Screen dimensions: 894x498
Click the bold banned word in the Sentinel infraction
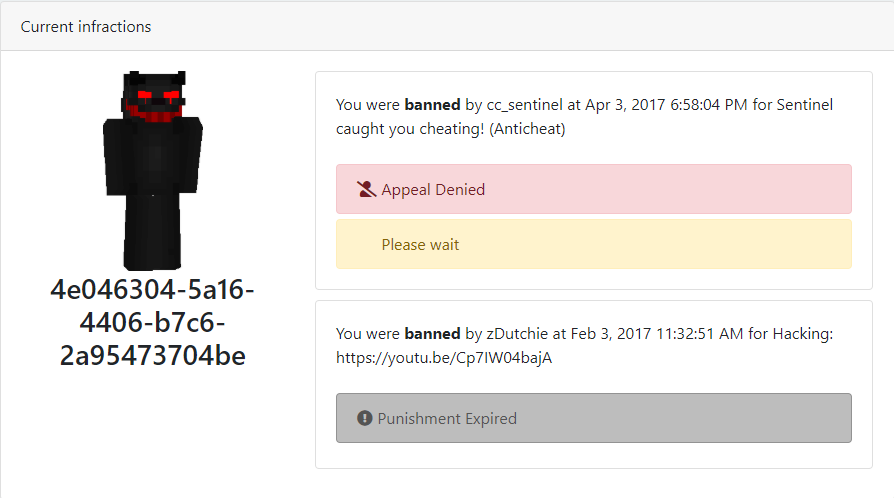point(432,105)
